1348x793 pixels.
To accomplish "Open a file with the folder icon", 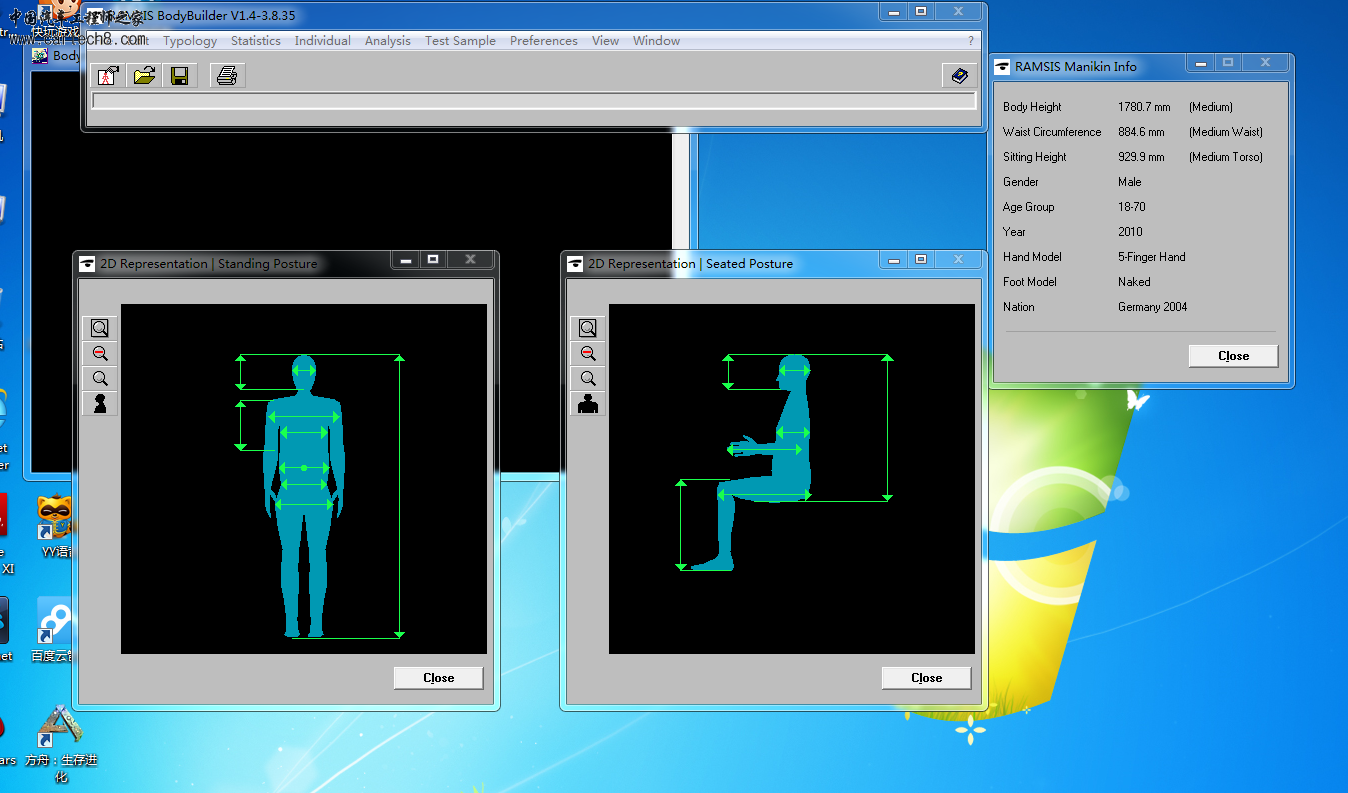I will (x=144, y=76).
